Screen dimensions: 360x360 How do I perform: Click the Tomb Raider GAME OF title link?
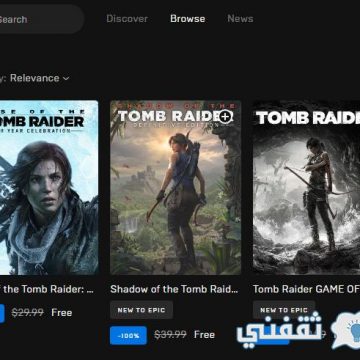(x=306, y=289)
